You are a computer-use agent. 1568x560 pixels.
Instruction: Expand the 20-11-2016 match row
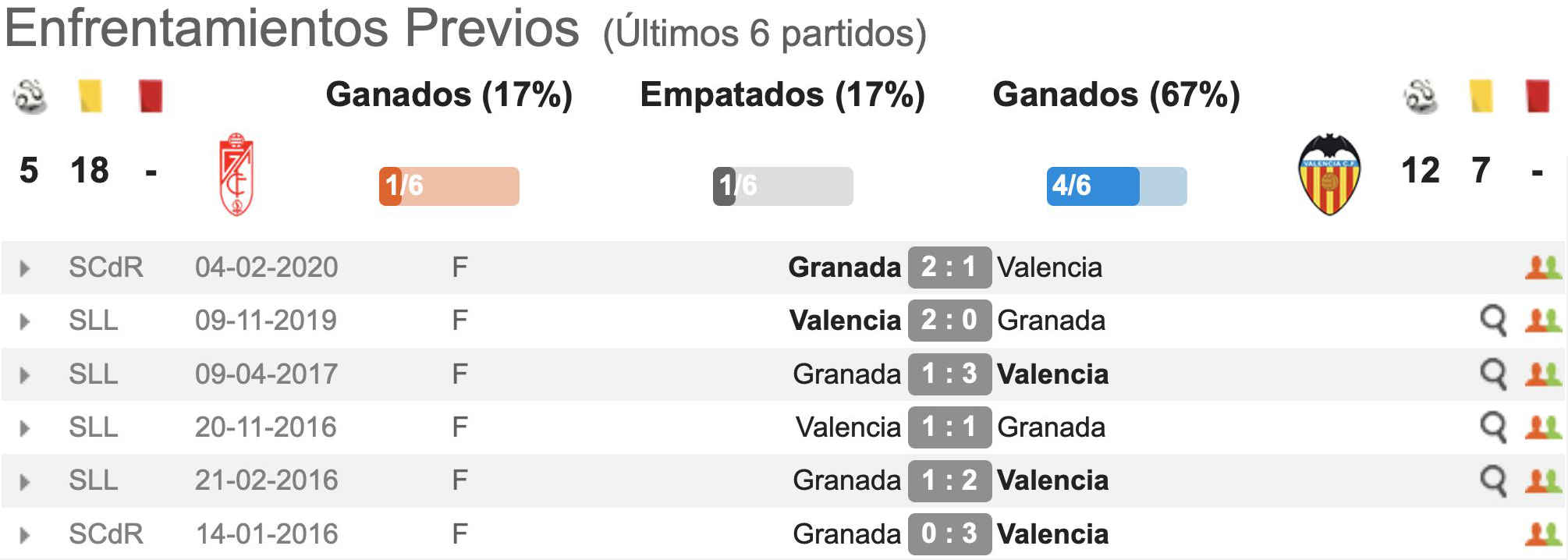[x=25, y=428]
